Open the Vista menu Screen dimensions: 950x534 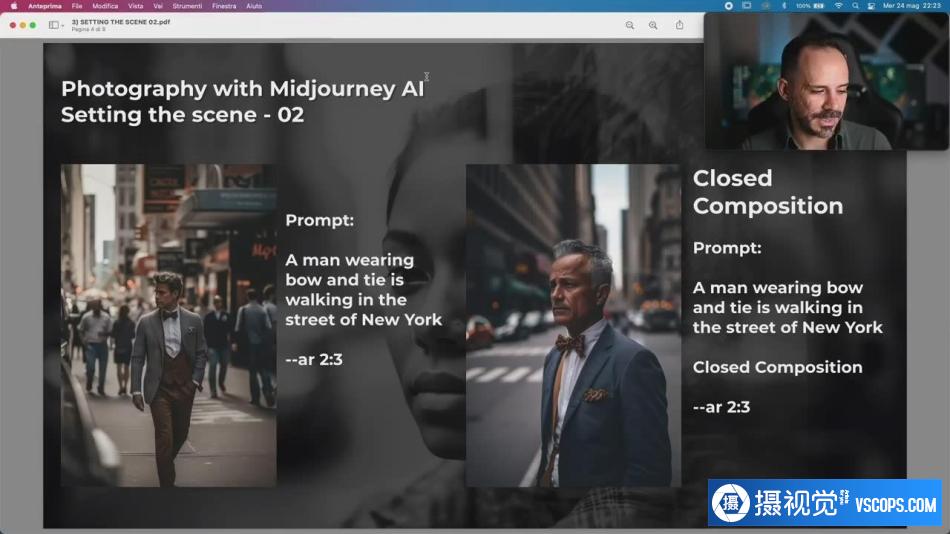click(136, 6)
